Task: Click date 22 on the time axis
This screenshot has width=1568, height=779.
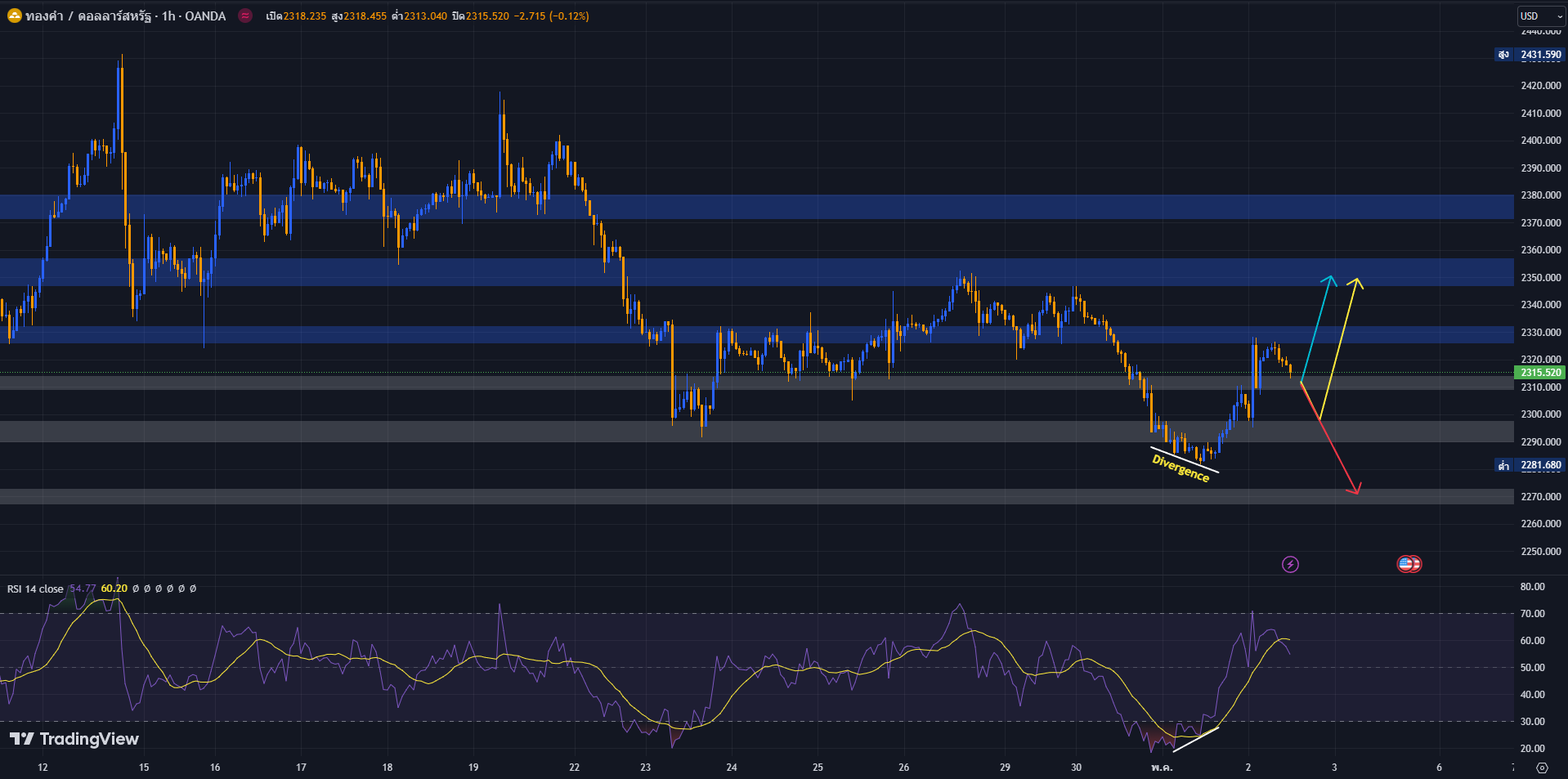Action: (x=574, y=768)
